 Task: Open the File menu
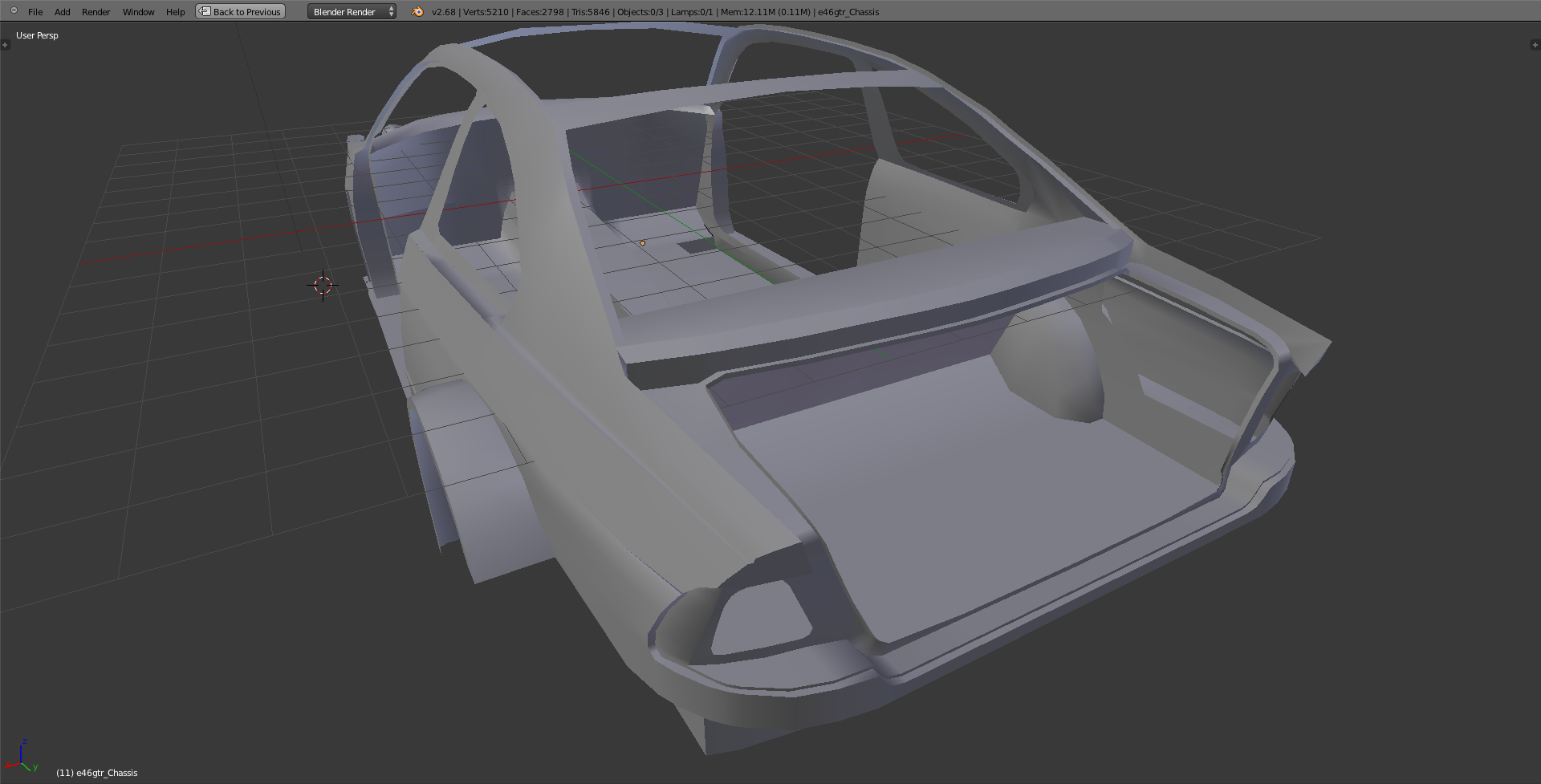pyautogui.click(x=35, y=12)
